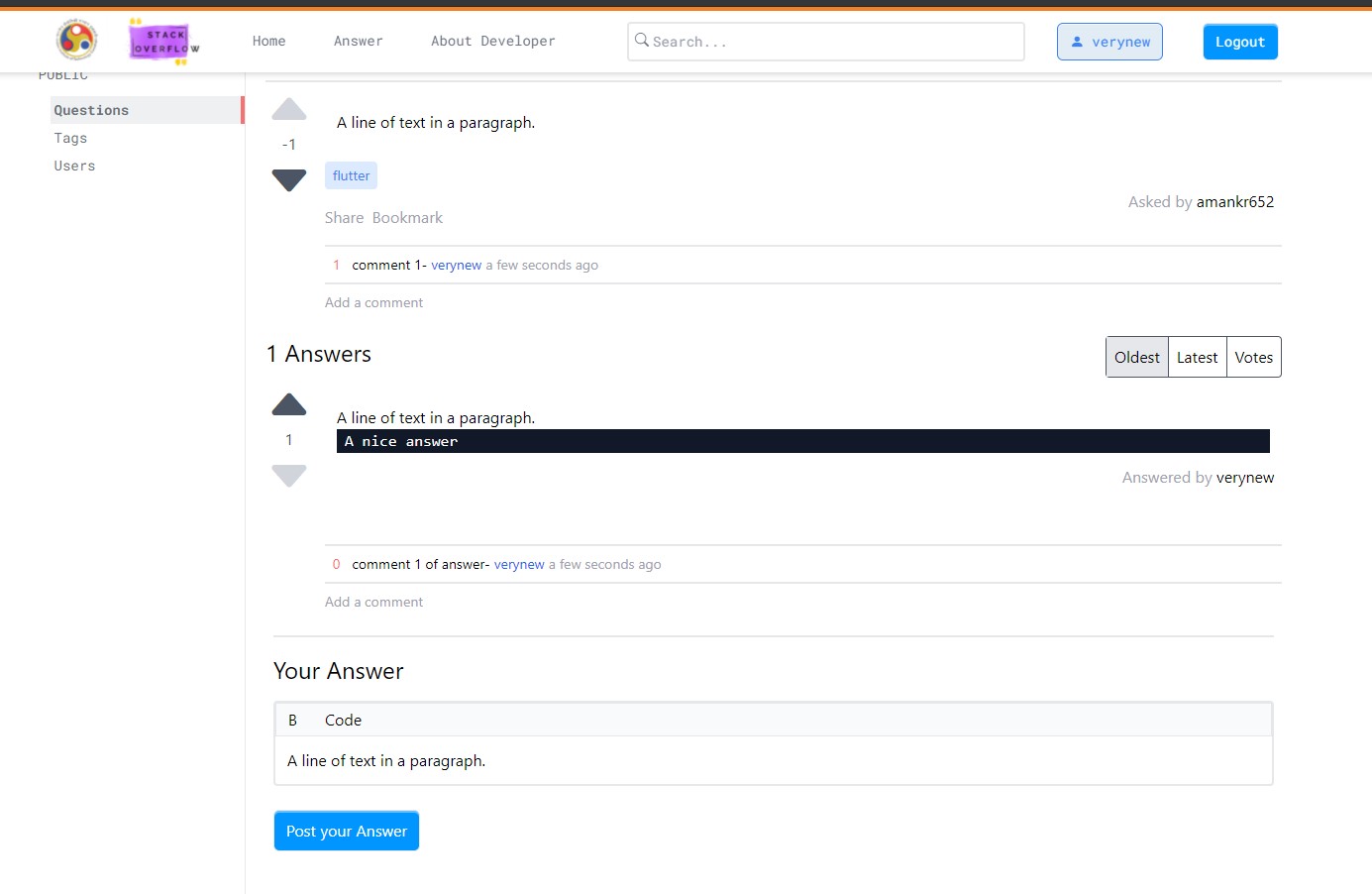Click into the Your Answer text area
The image size is (1372, 894).
(x=774, y=761)
